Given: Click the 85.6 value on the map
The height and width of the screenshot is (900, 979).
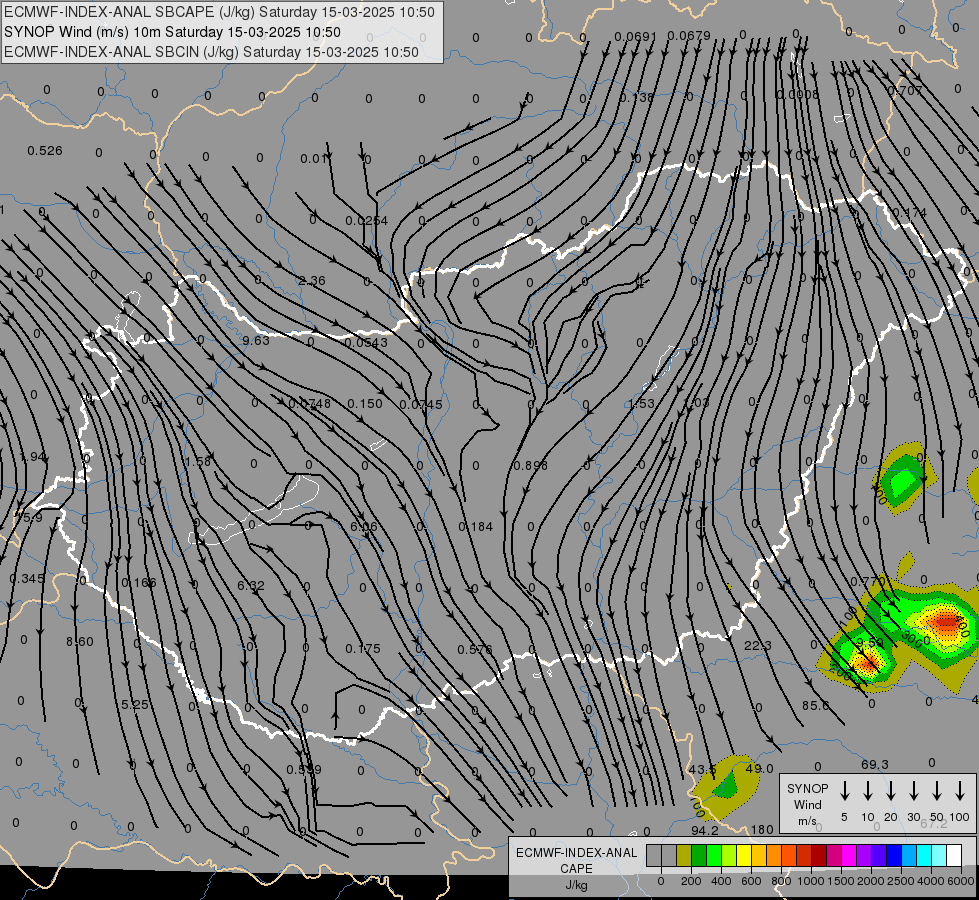Looking at the screenshot, I should [x=815, y=706].
